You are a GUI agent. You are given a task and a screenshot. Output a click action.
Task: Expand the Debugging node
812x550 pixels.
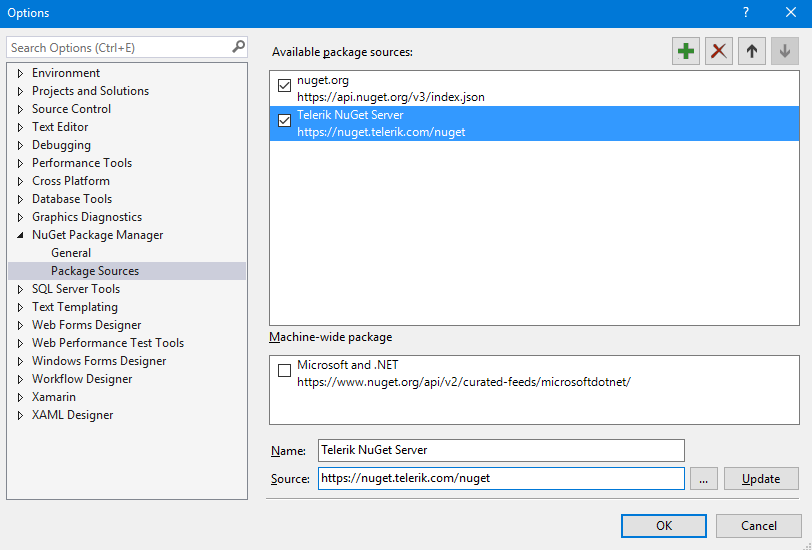(x=20, y=146)
